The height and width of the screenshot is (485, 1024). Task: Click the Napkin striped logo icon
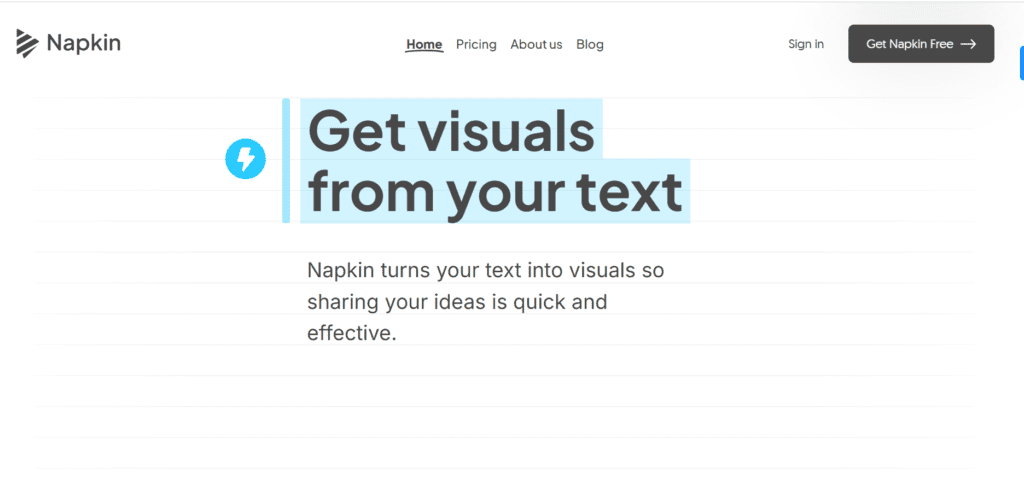coord(27,43)
